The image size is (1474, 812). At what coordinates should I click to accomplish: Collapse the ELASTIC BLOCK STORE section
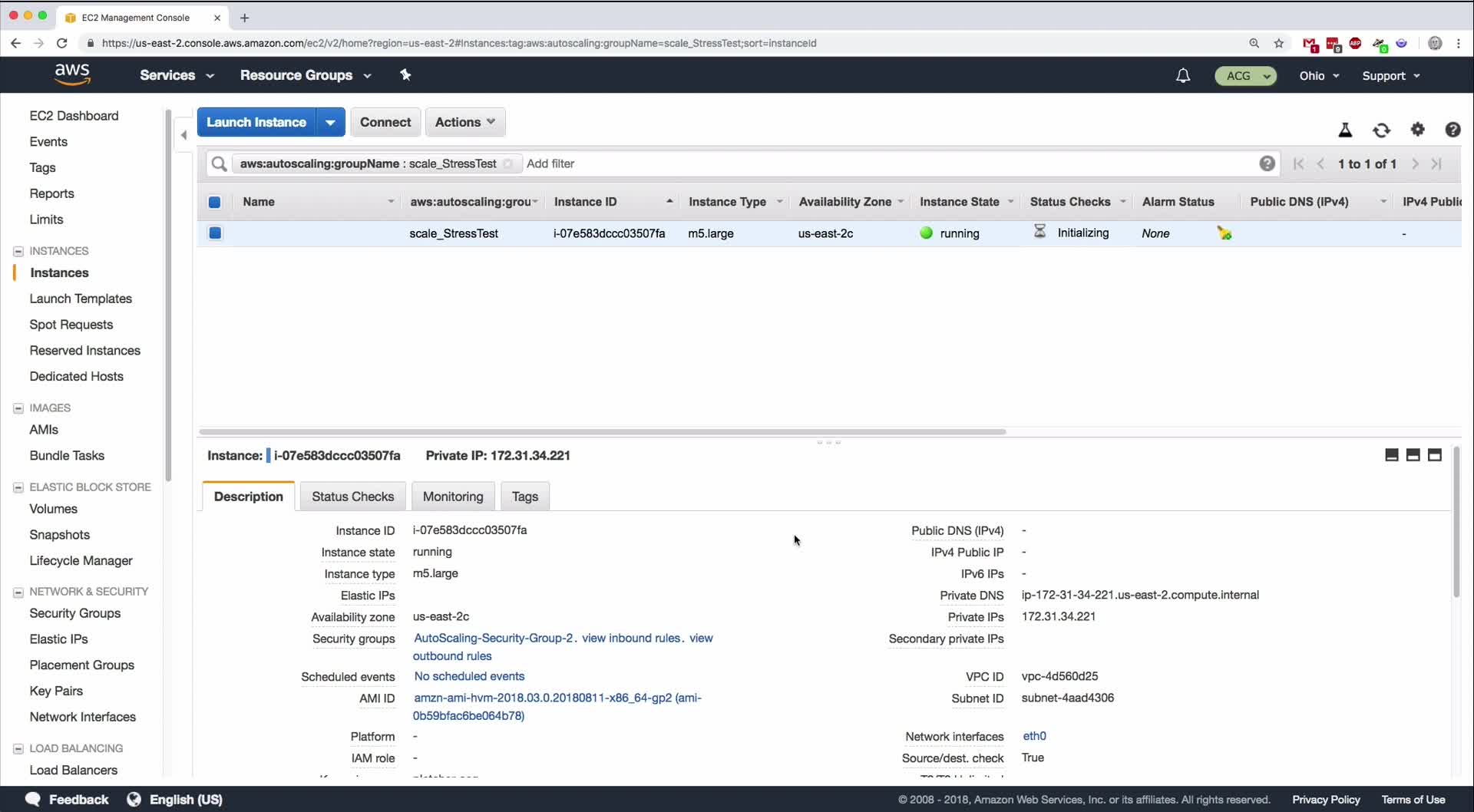[18, 487]
